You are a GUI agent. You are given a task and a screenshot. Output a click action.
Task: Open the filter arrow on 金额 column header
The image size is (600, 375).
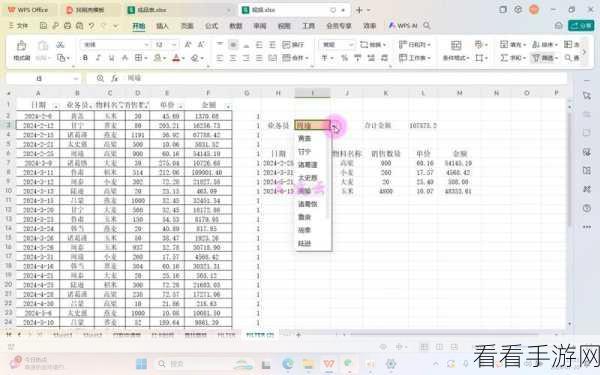click(228, 106)
